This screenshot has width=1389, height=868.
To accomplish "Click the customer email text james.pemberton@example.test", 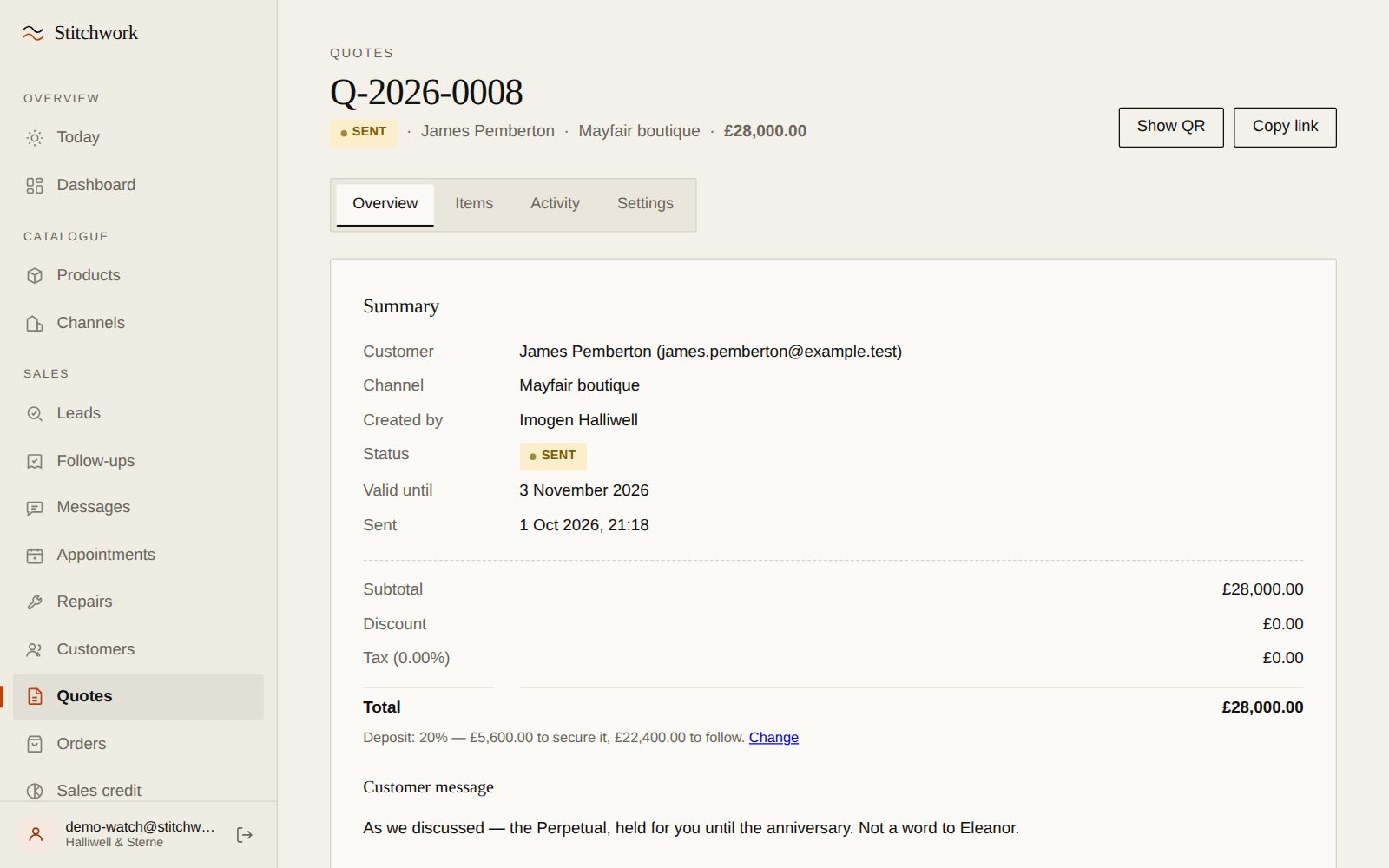I will click(x=779, y=352).
